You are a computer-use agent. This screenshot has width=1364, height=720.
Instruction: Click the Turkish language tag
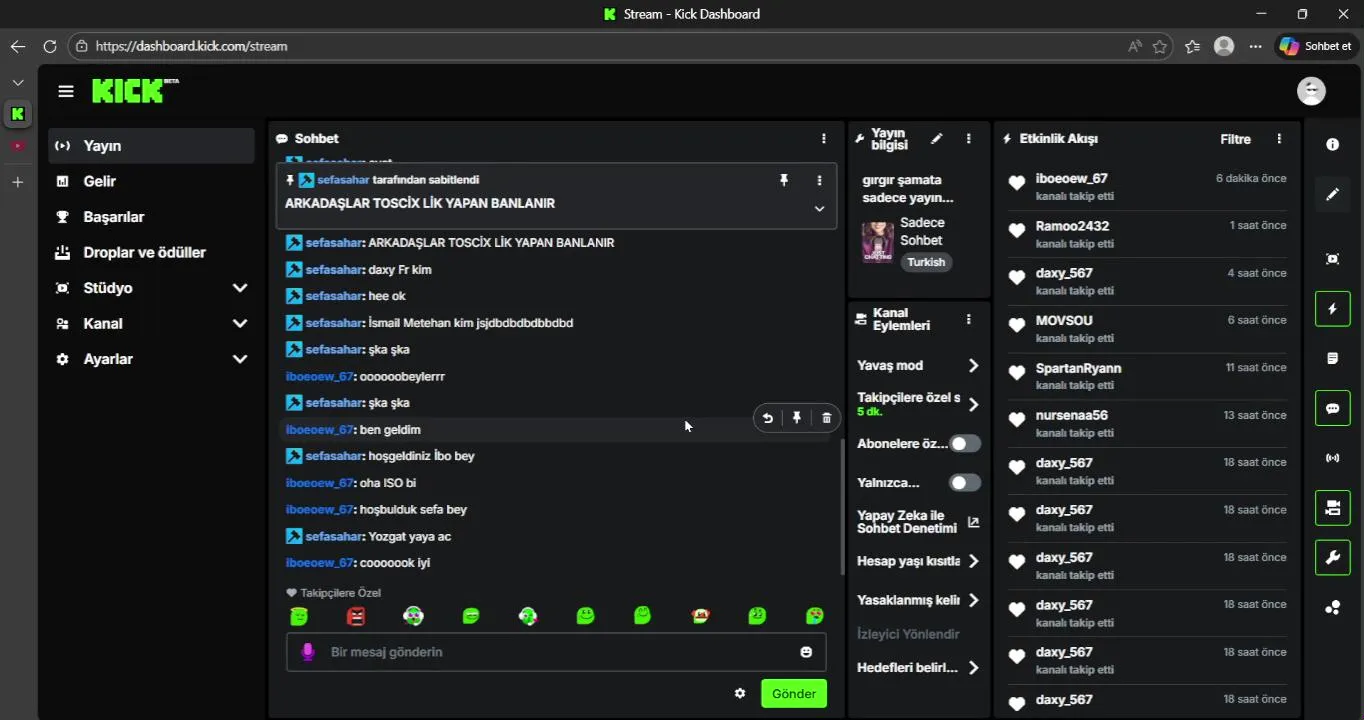(x=926, y=262)
